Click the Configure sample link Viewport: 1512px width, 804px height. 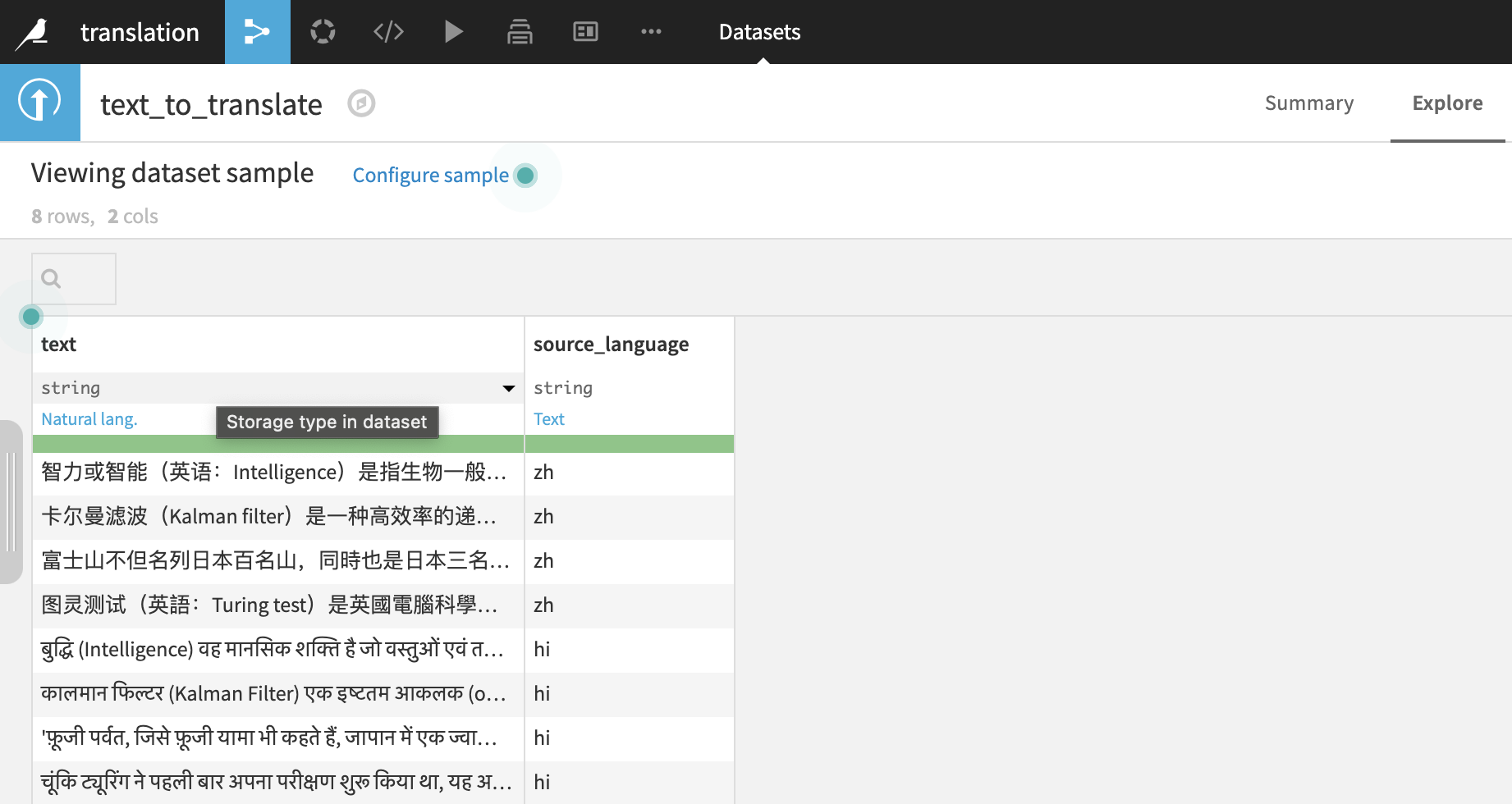pyautogui.click(x=430, y=175)
